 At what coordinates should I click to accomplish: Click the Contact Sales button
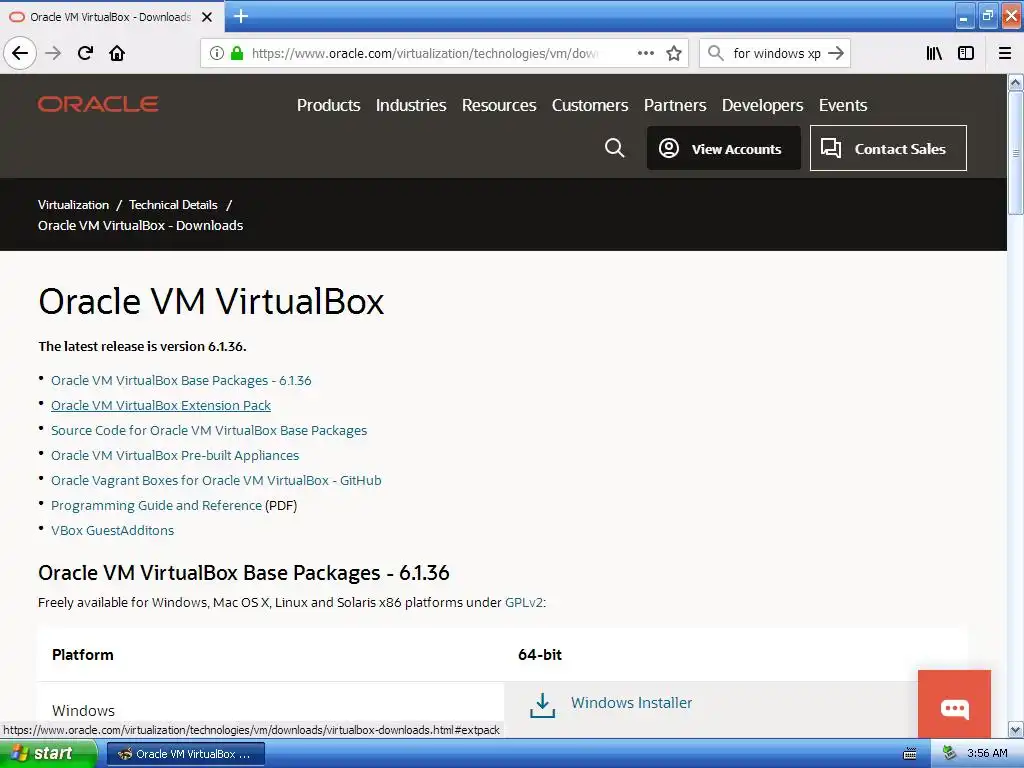tap(888, 148)
